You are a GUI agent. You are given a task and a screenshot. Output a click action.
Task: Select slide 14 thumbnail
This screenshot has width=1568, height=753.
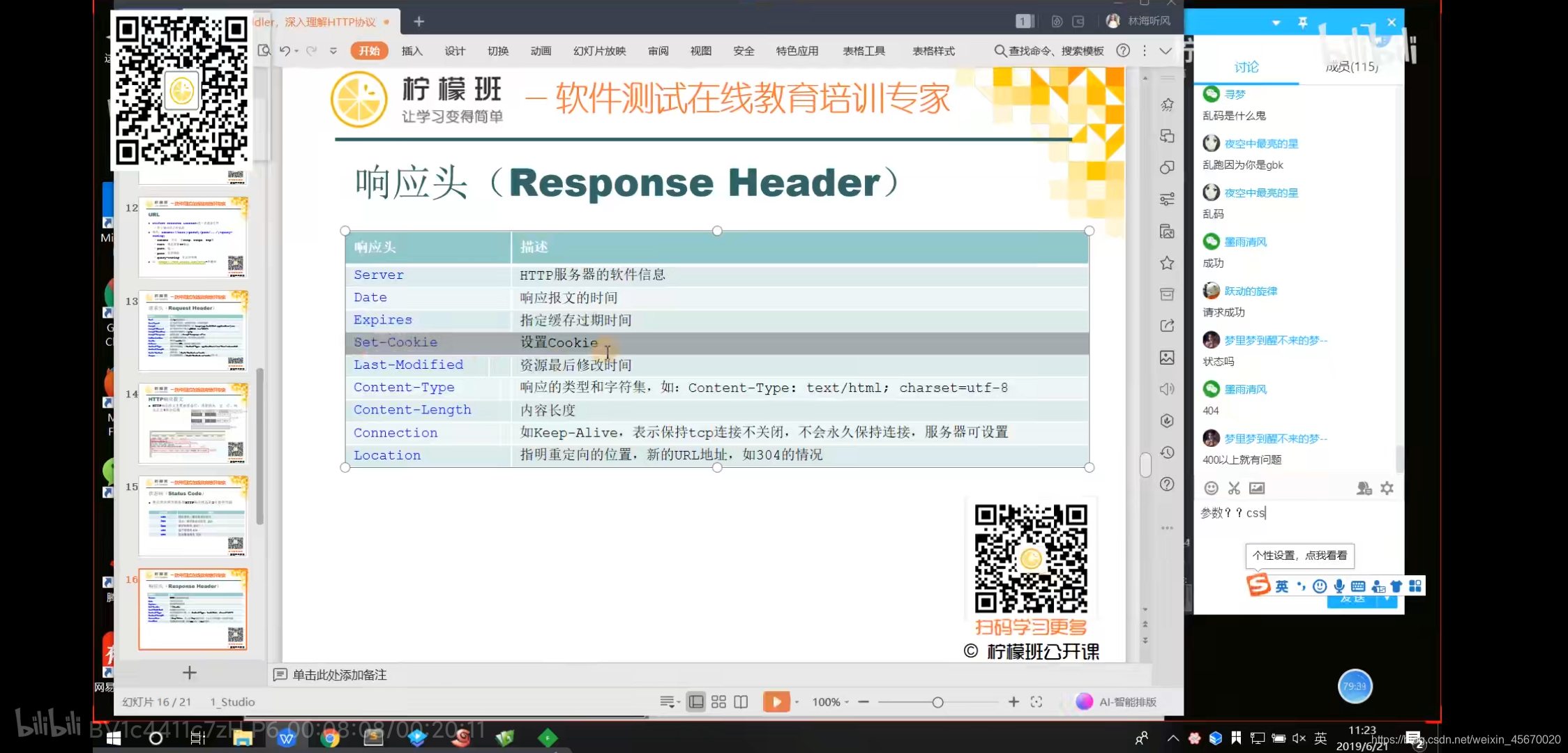193,423
